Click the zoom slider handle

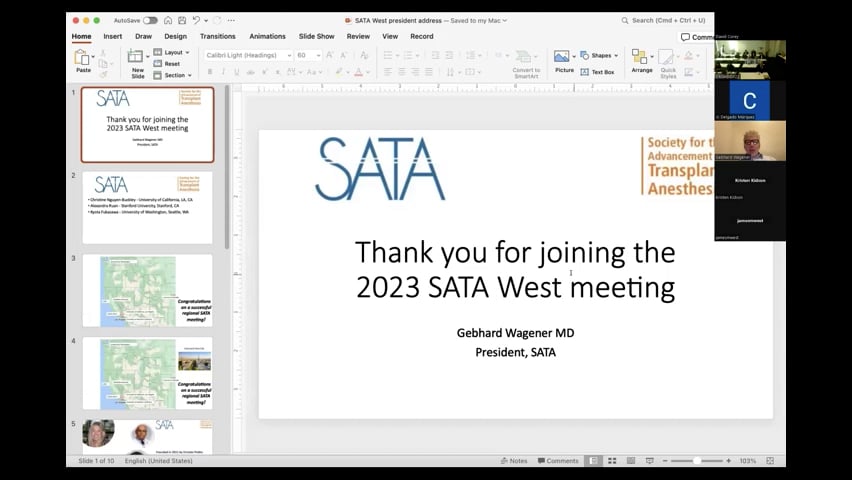(x=697, y=460)
